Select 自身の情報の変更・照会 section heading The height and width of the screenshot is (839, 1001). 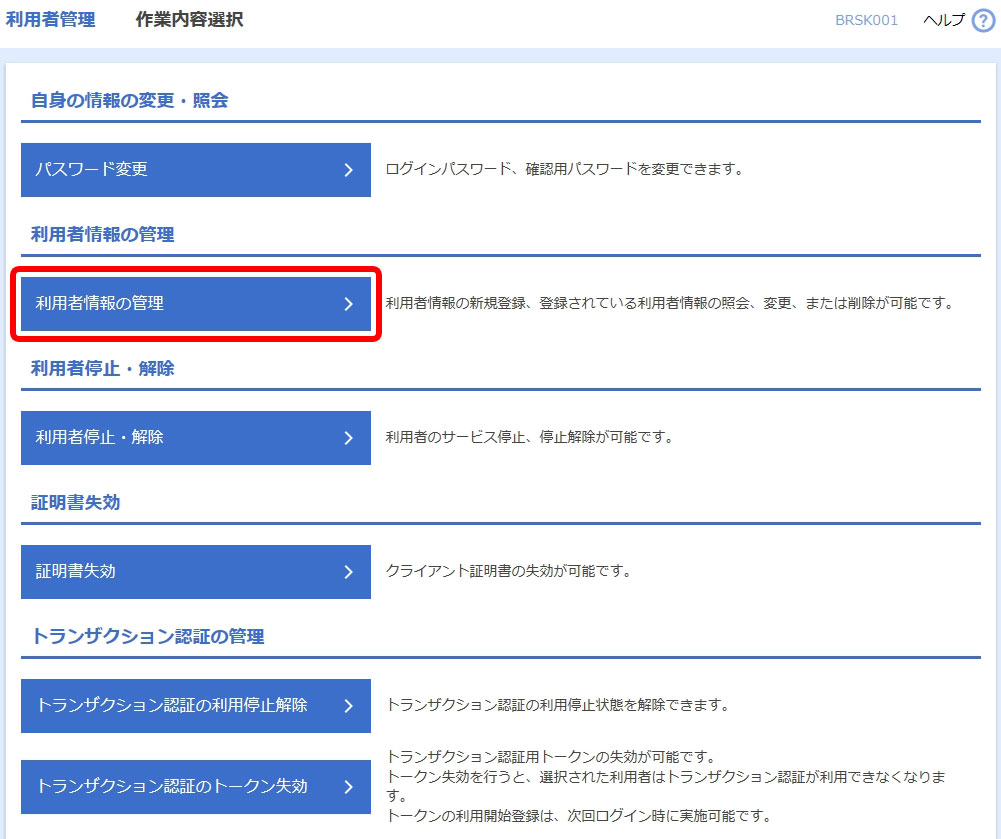coord(130,100)
